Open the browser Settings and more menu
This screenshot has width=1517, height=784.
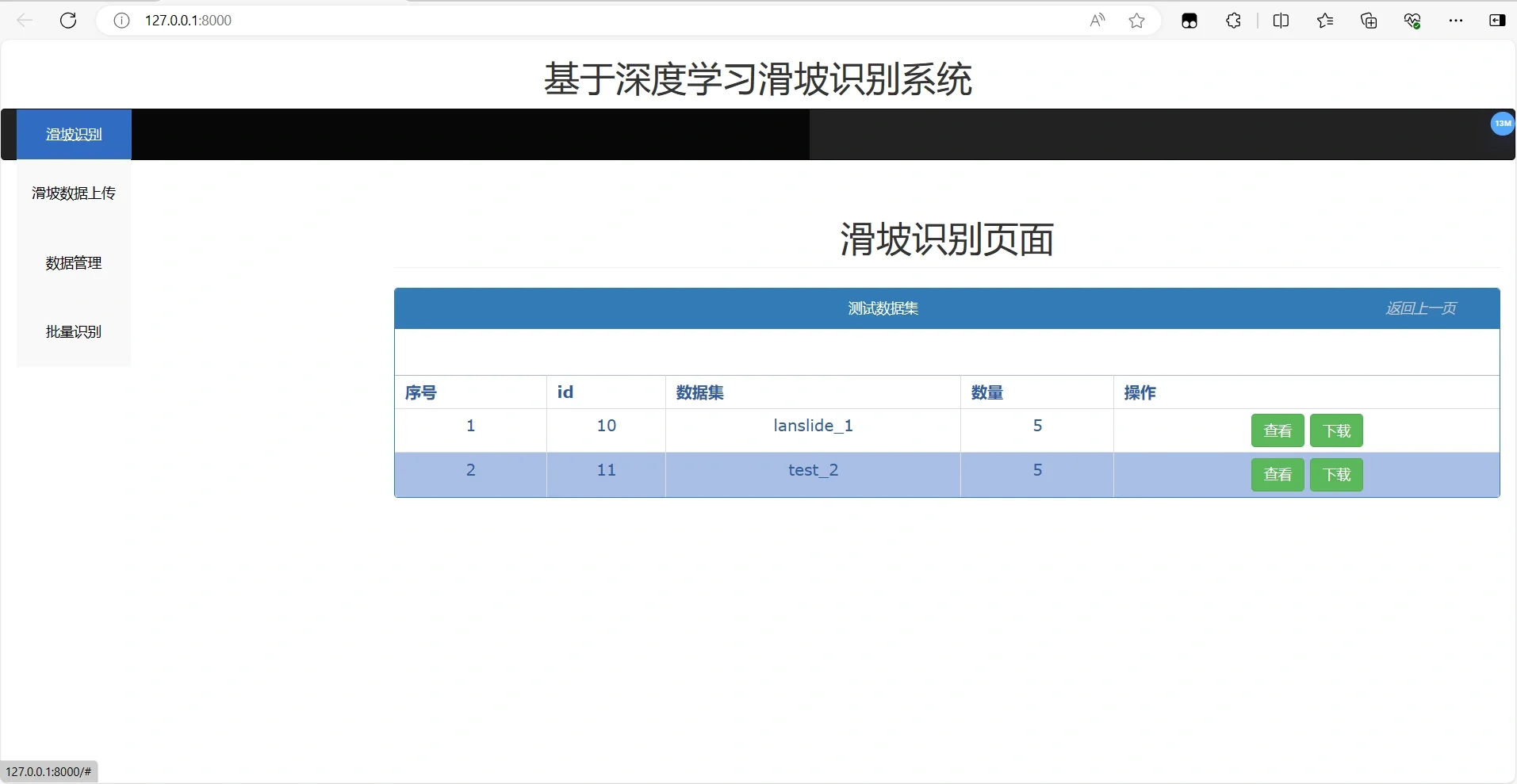(1457, 21)
